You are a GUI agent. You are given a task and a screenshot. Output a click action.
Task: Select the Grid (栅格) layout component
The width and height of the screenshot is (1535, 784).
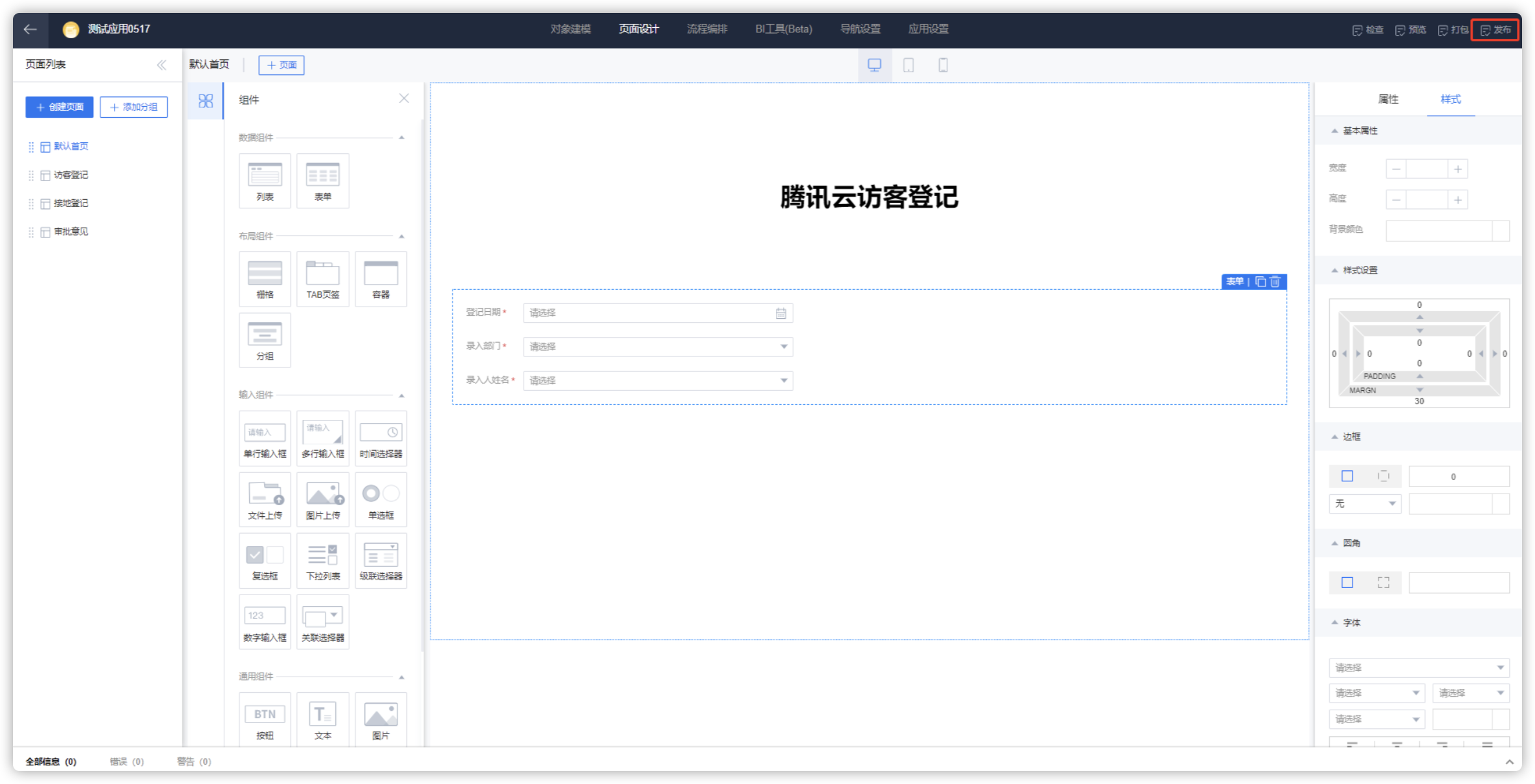pos(265,279)
